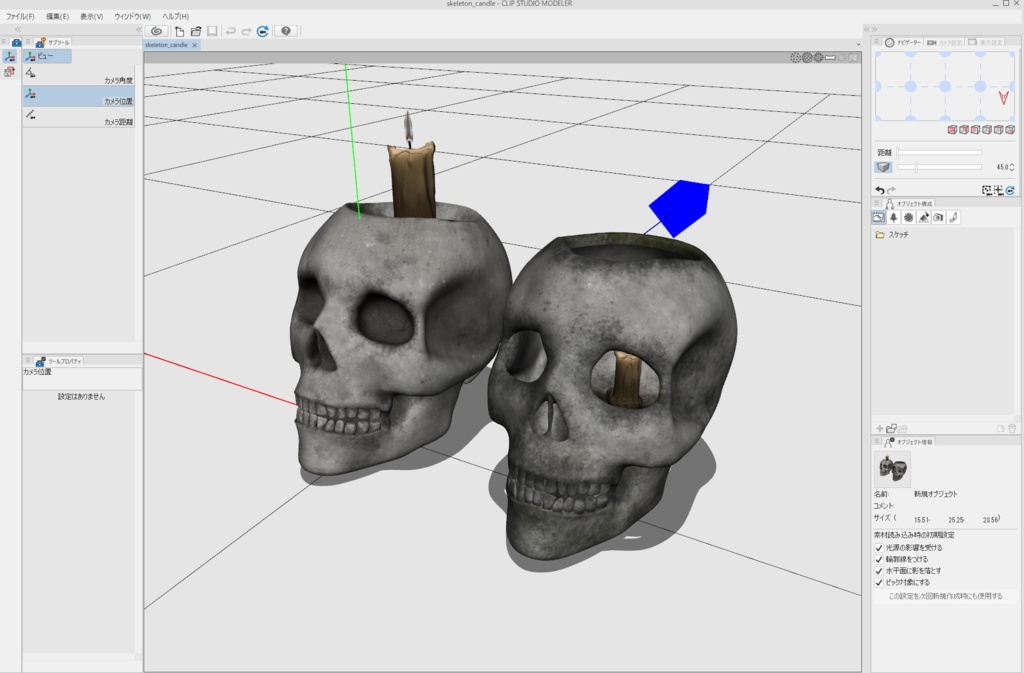This screenshot has width=1024, height=673.
Task: Open the document tab list dropdown arrow
Action: 857,44
